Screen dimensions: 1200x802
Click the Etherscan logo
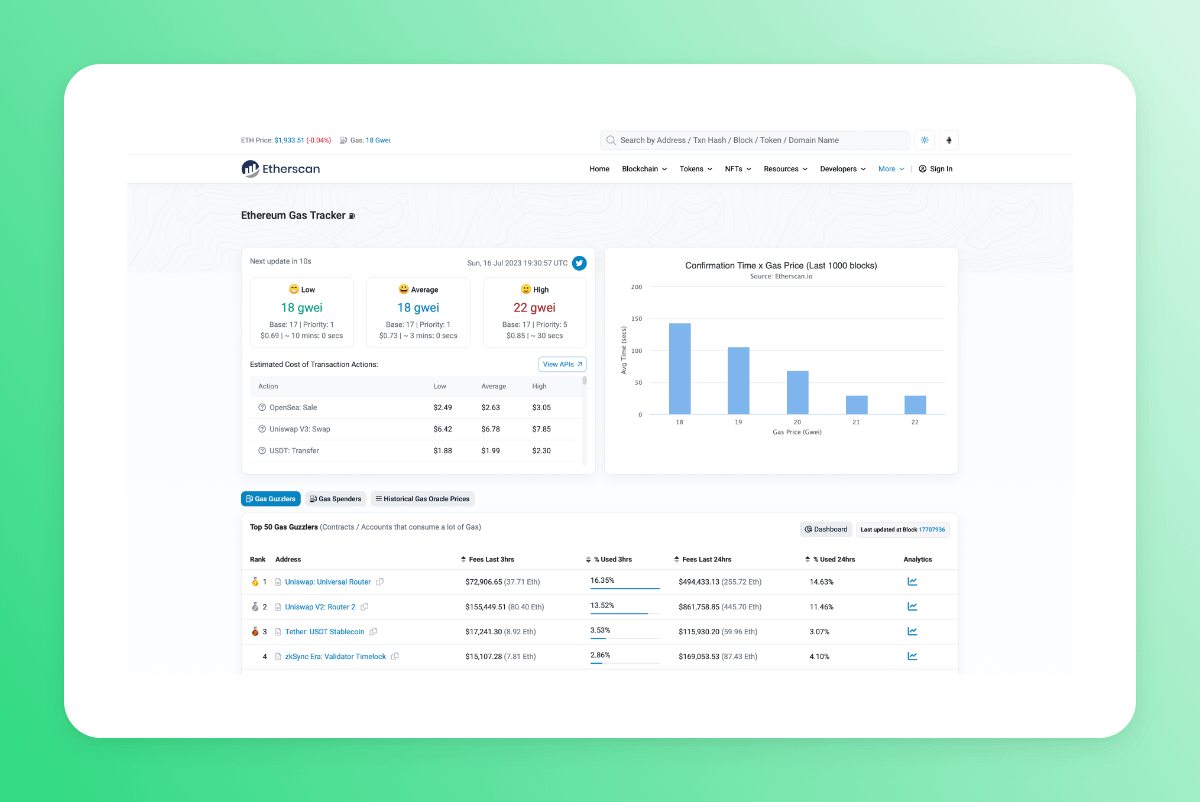[281, 169]
